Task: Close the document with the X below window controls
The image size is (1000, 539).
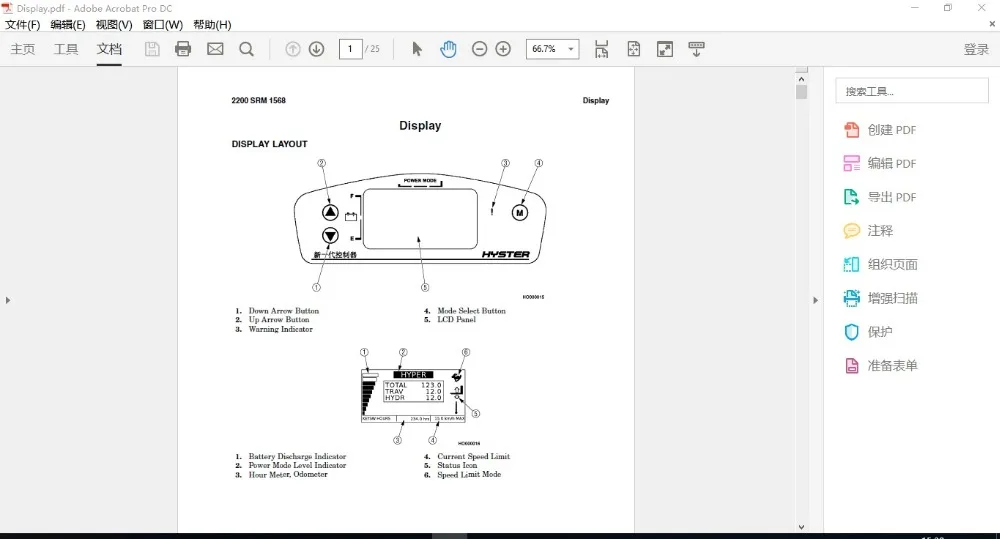Action: (x=992, y=24)
